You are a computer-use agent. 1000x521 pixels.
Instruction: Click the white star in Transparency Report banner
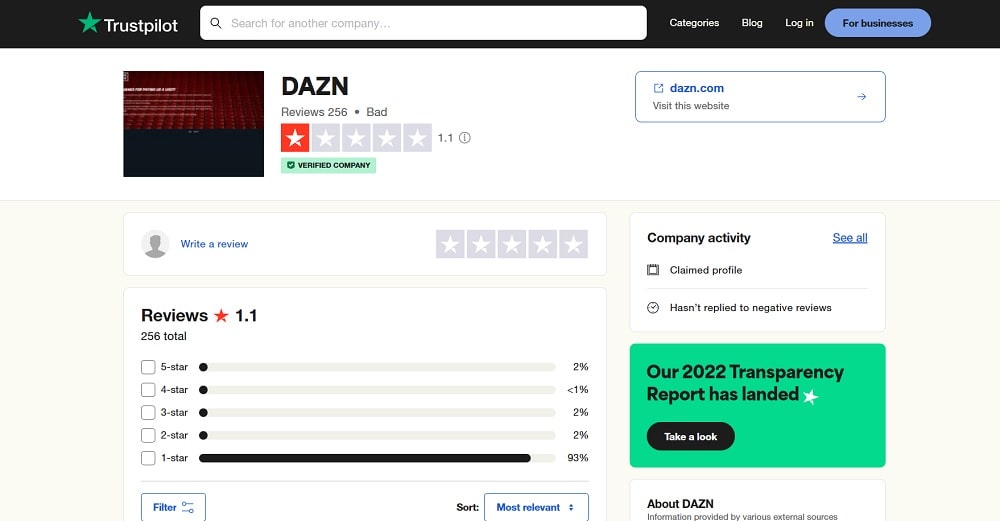pyautogui.click(x=811, y=397)
